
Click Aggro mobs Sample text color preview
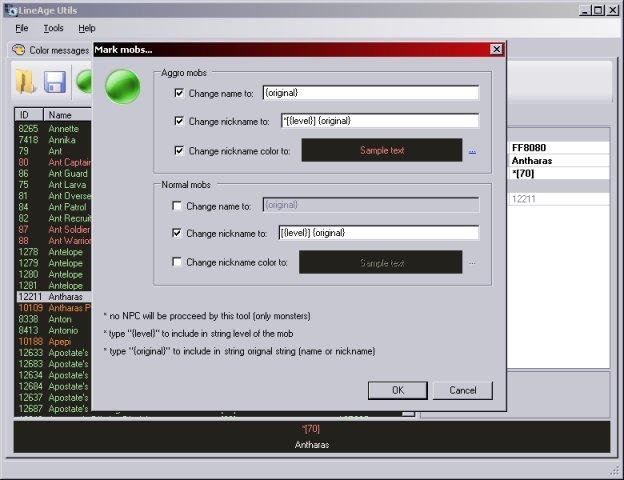(382, 150)
